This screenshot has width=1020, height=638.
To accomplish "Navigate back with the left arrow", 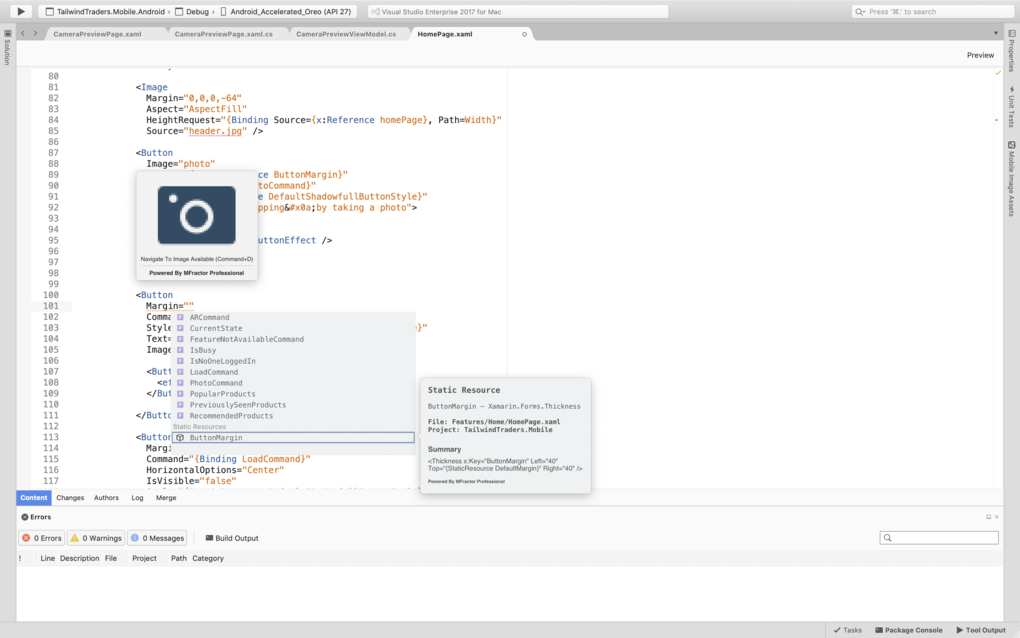I will point(23,33).
